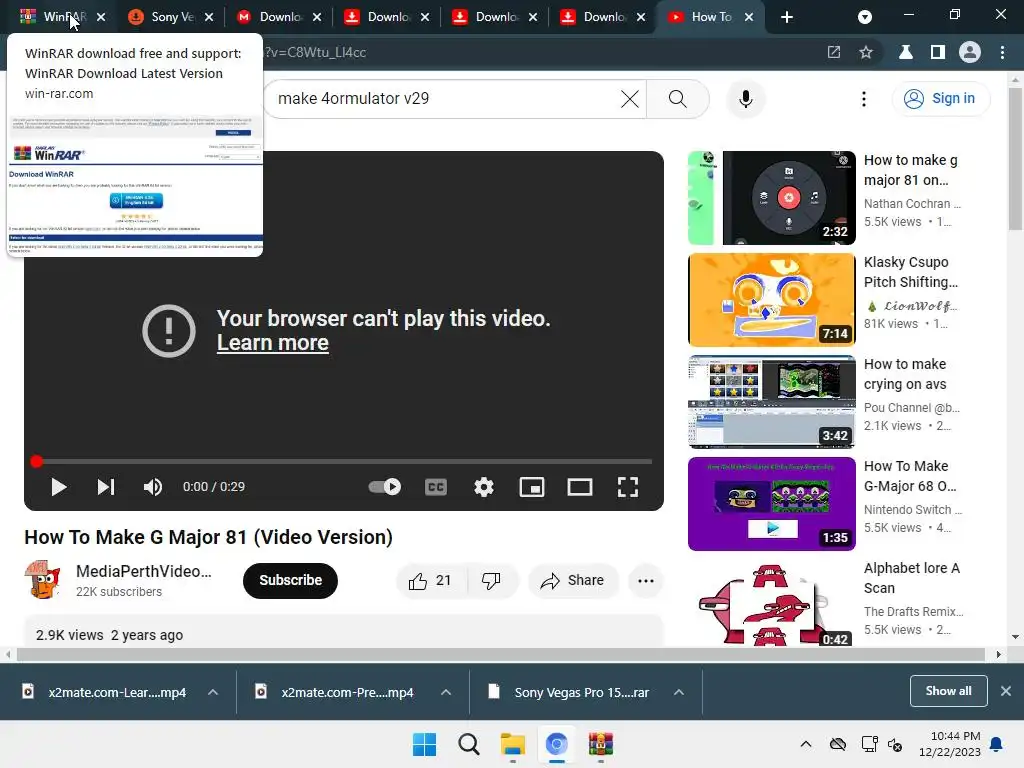The height and width of the screenshot is (768, 1024).
Task: Enable miniplayer mode
Action: point(532,487)
